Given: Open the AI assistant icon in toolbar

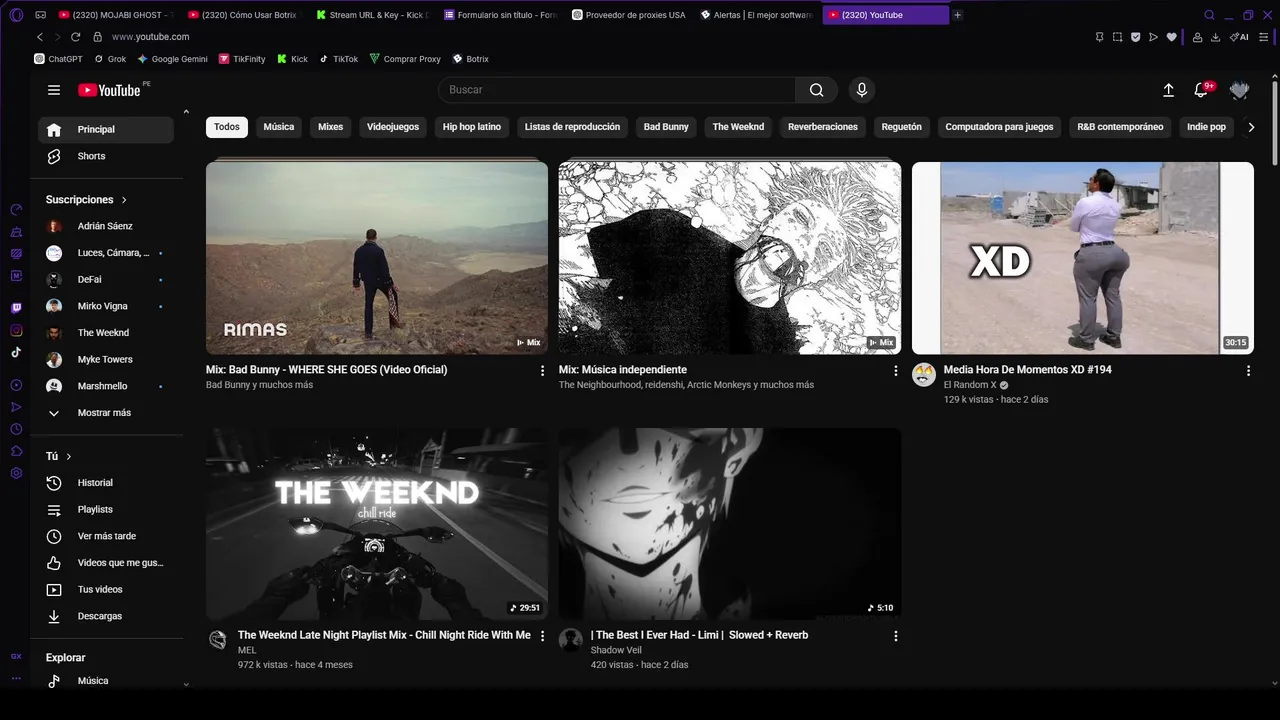Looking at the screenshot, I should click(1239, 37).
